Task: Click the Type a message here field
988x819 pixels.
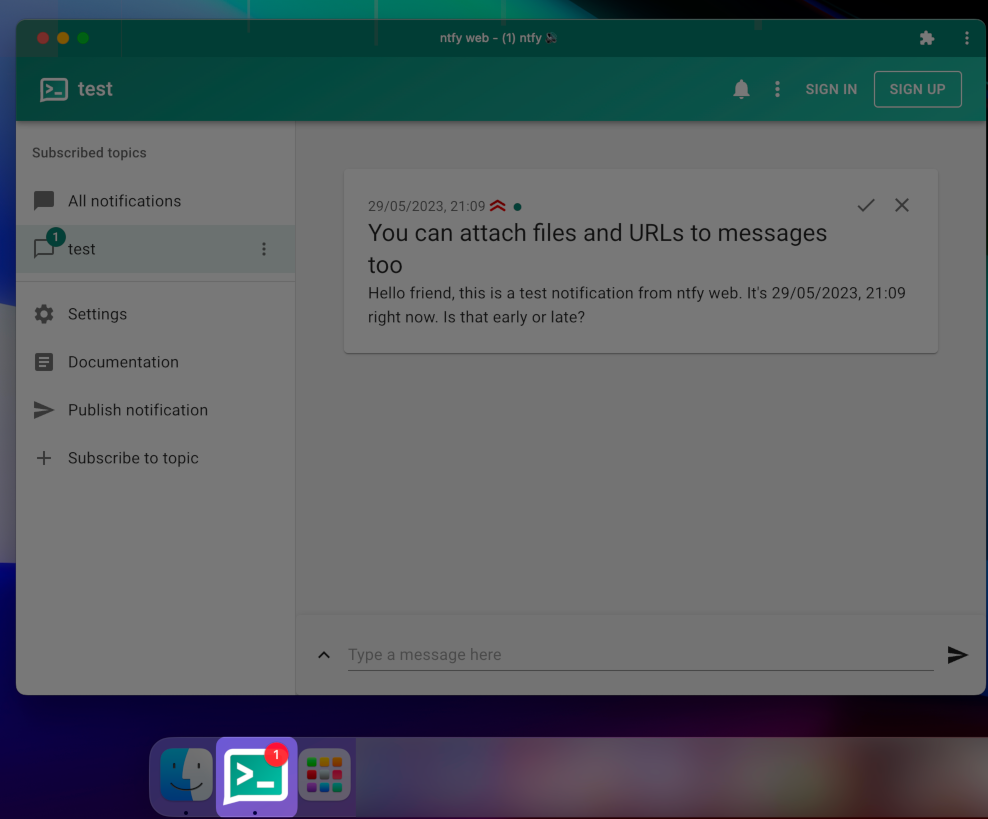Action: coord(640,655)
